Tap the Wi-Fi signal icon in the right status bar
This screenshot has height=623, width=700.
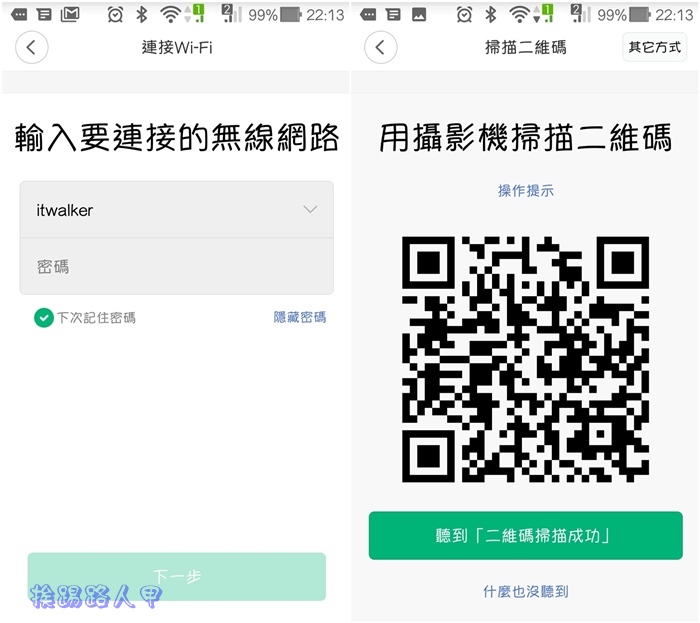(x=519, y=15)
